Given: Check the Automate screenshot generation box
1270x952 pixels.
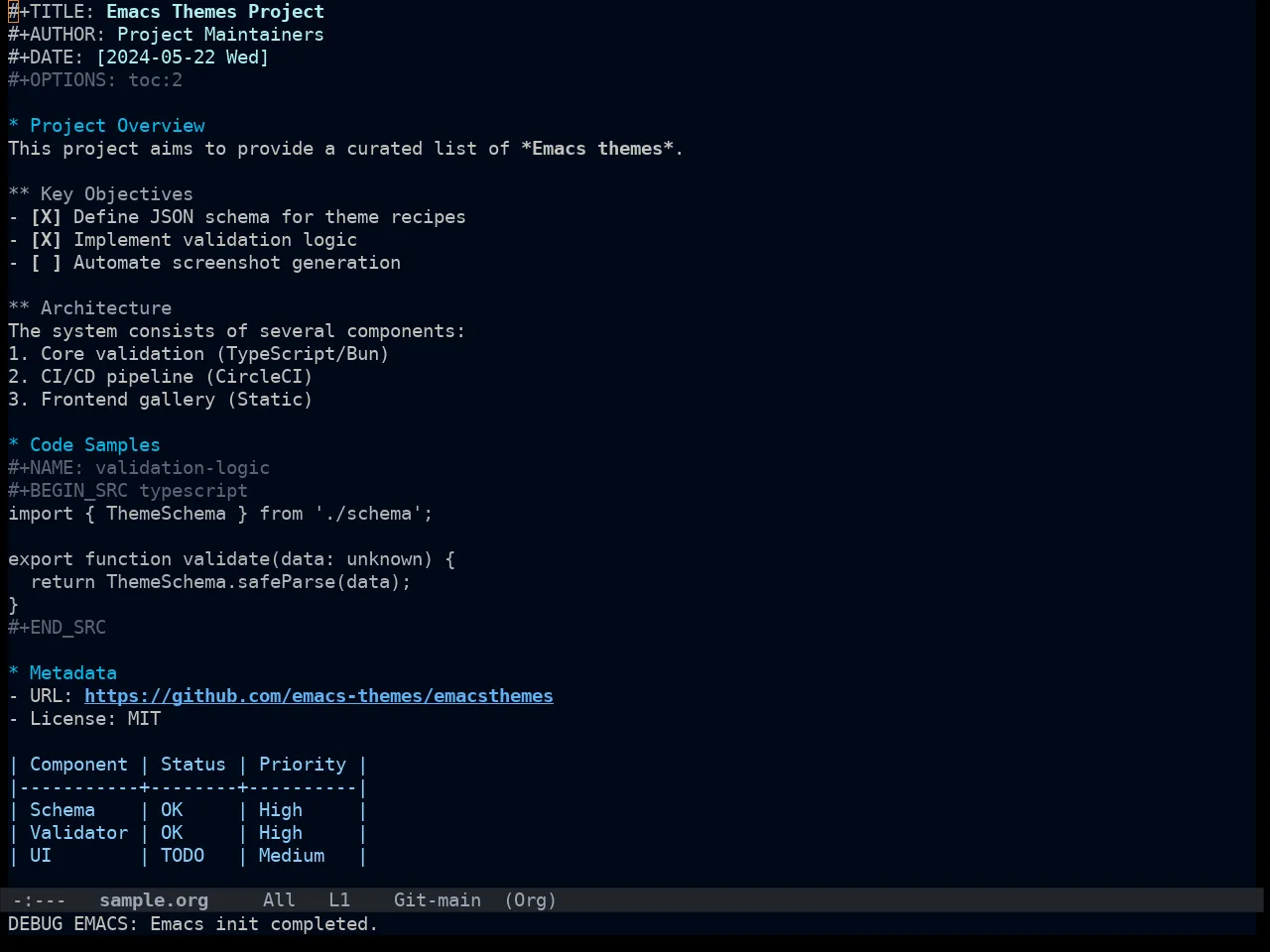Looking at the screenshot, I should tap(46, 263).
